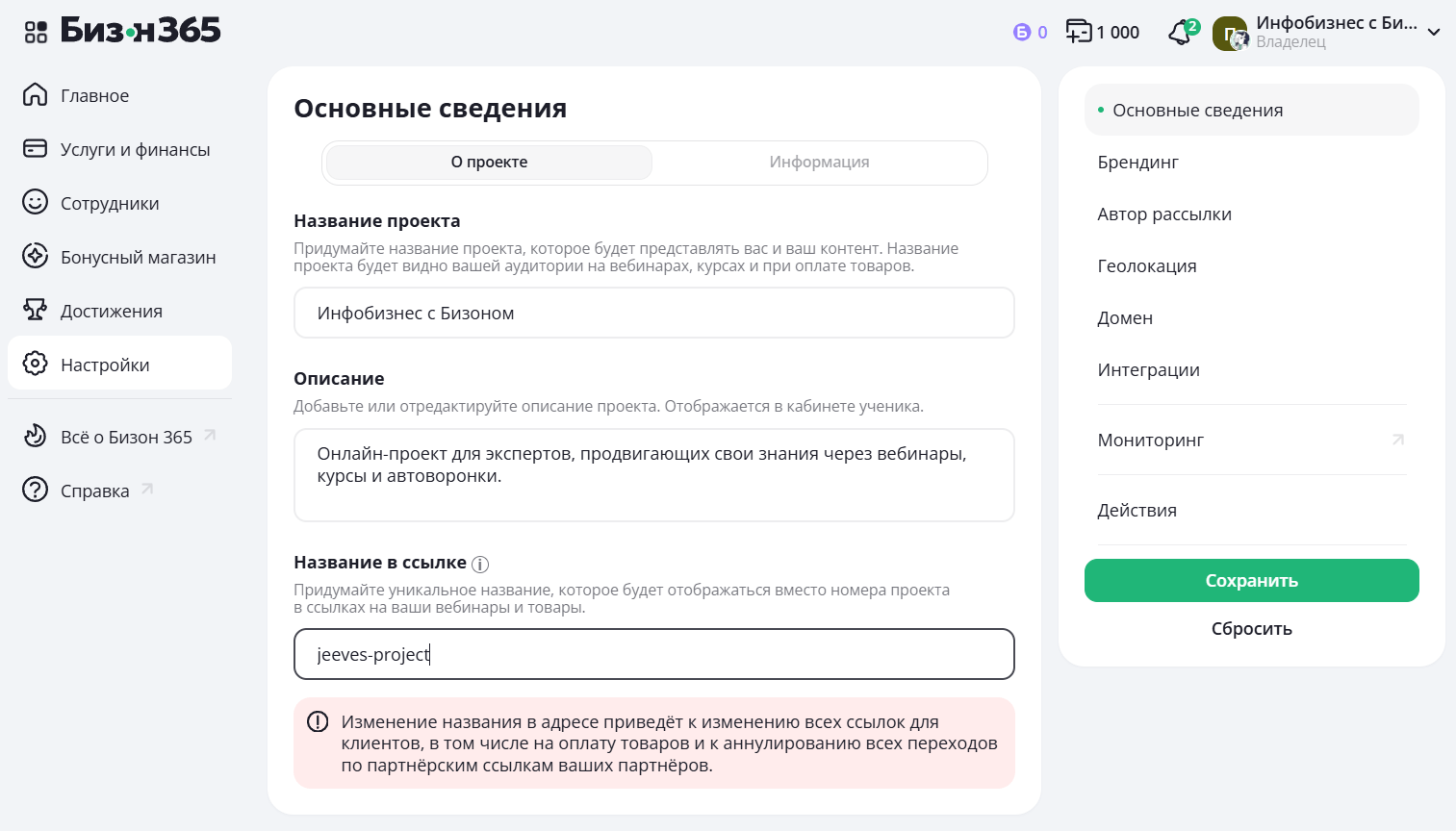The width and height of the screenshot is (1456, 831).
Task: Click the Главное home icon
Action: (36, 94)
